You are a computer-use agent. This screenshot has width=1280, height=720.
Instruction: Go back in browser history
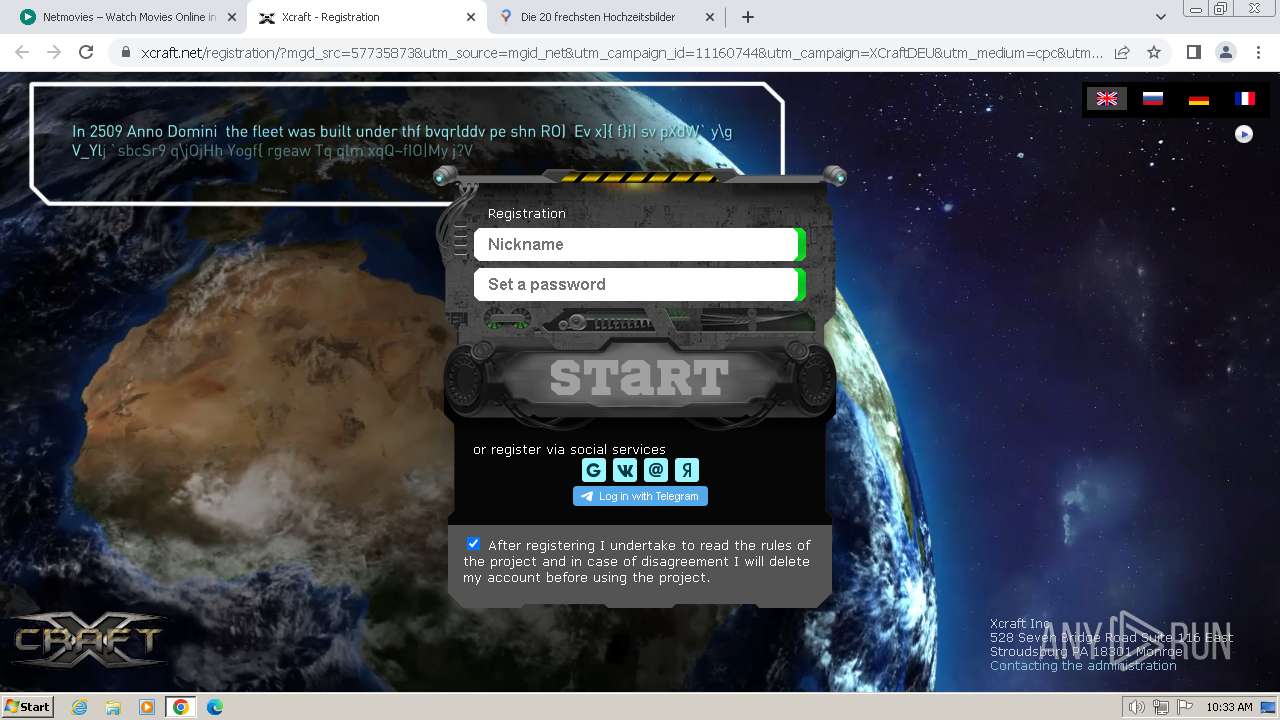pyautogui.click(x=22, y=52)
